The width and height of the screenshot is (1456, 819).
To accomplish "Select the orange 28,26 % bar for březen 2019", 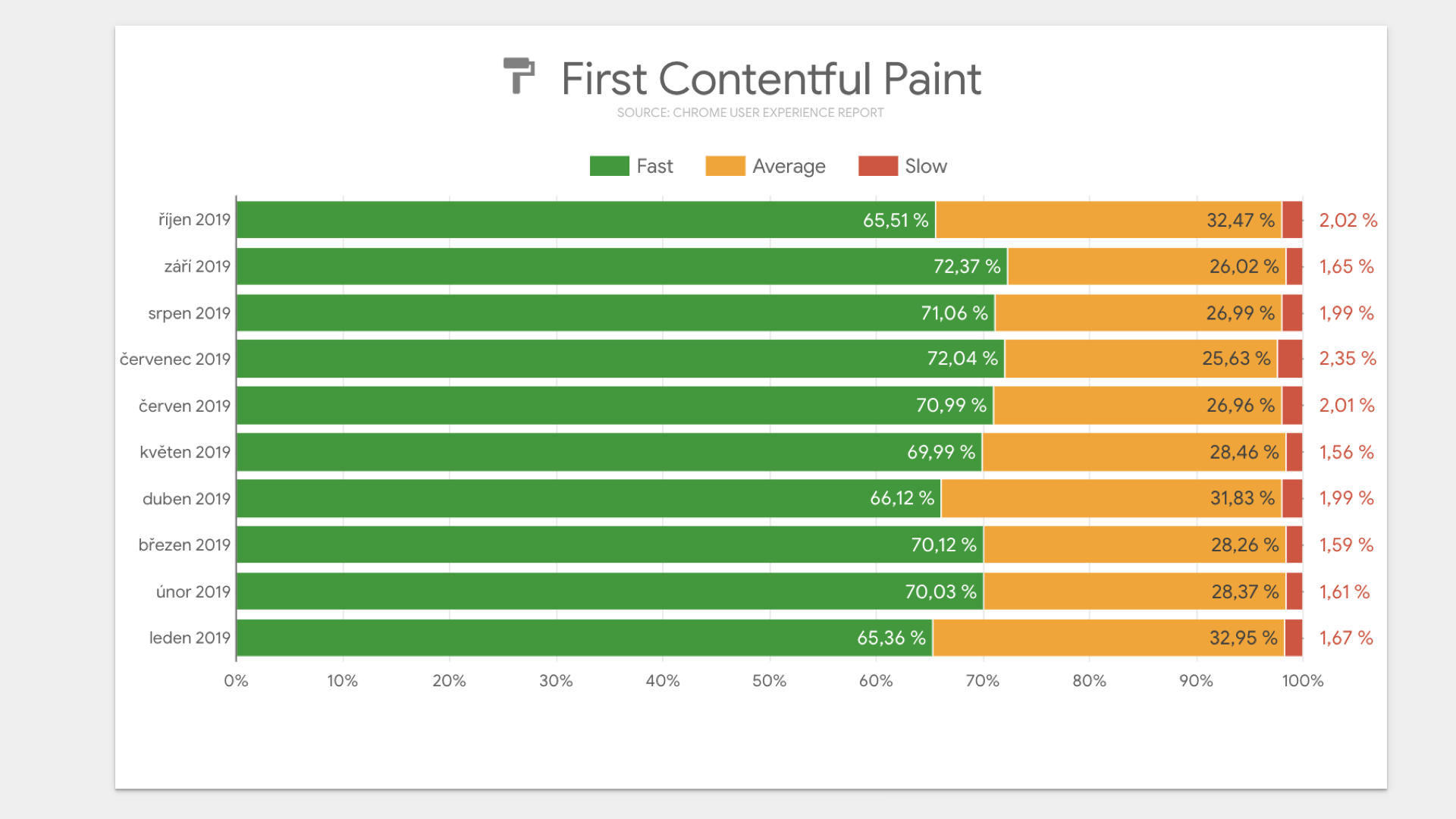I will click(x=1134, y=545).
